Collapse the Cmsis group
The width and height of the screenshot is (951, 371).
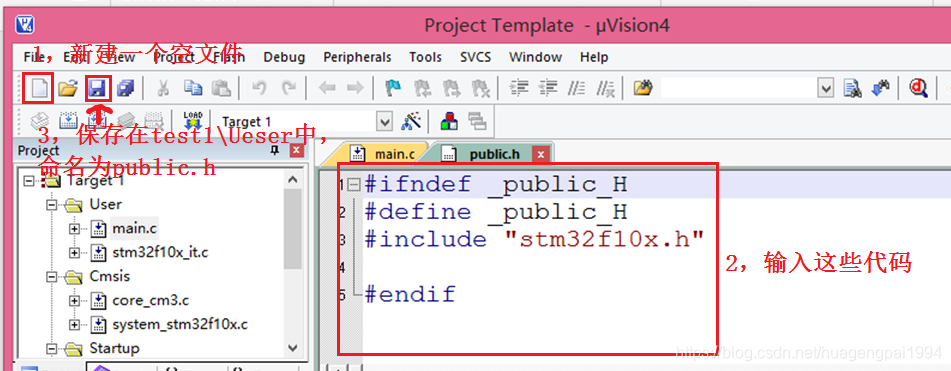[51, 277]
